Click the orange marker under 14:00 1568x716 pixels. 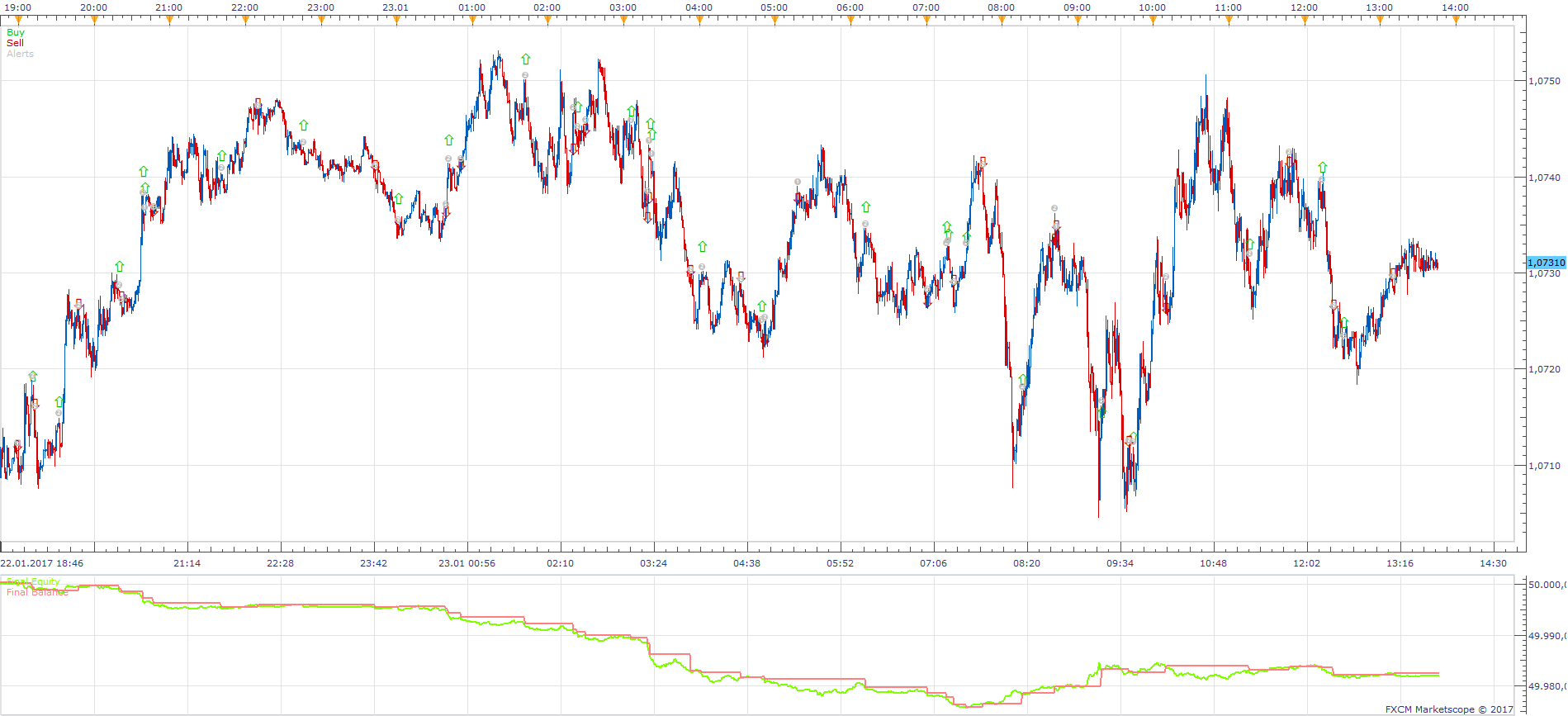(x=1456, y=21)
